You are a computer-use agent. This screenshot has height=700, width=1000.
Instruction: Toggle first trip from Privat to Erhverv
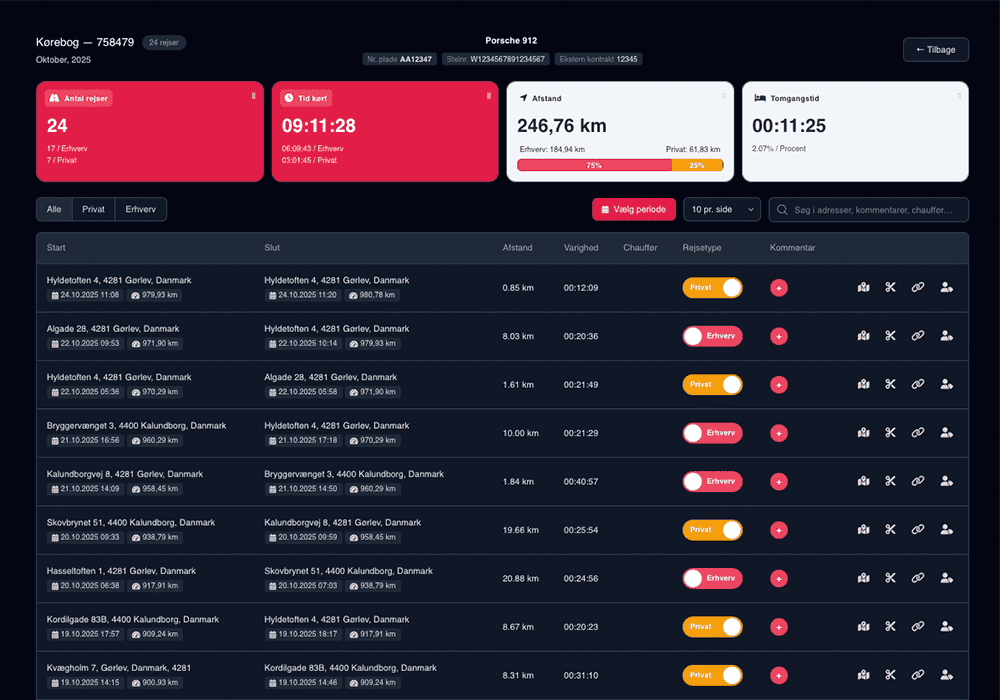[712, 288]
